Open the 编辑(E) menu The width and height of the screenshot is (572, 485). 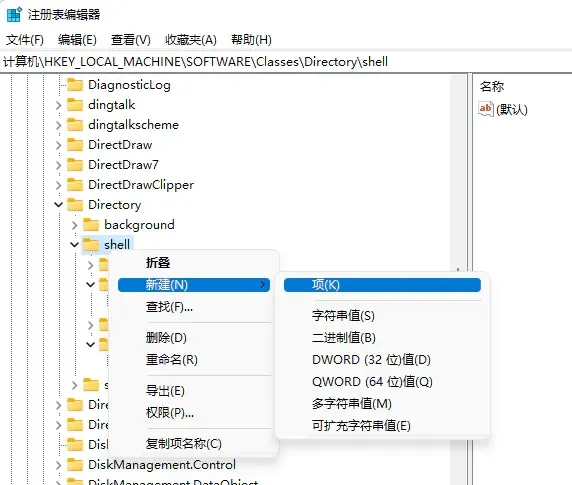click(x=77, y=40)
